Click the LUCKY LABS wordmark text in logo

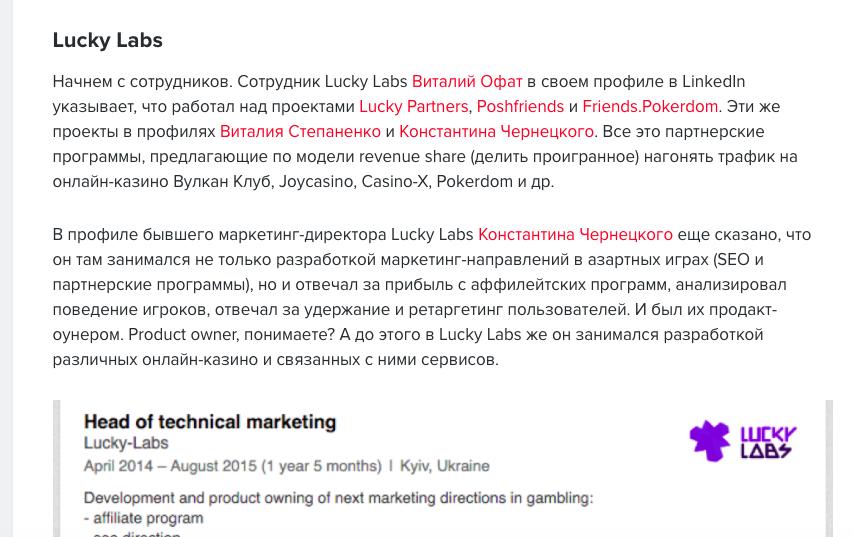[768, 442]
